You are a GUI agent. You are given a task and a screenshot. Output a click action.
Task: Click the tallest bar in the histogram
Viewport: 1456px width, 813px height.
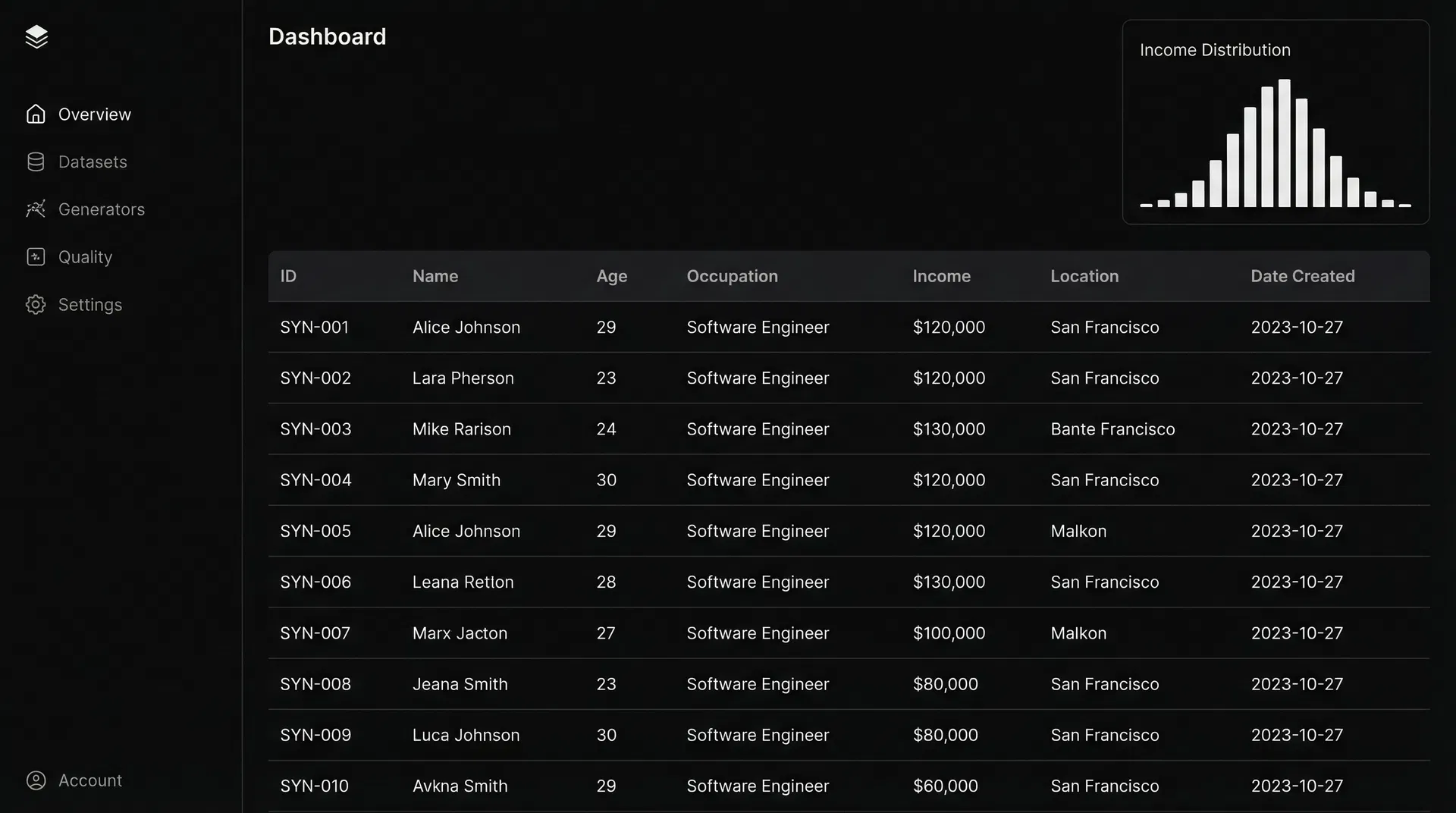coord(1284,144)
